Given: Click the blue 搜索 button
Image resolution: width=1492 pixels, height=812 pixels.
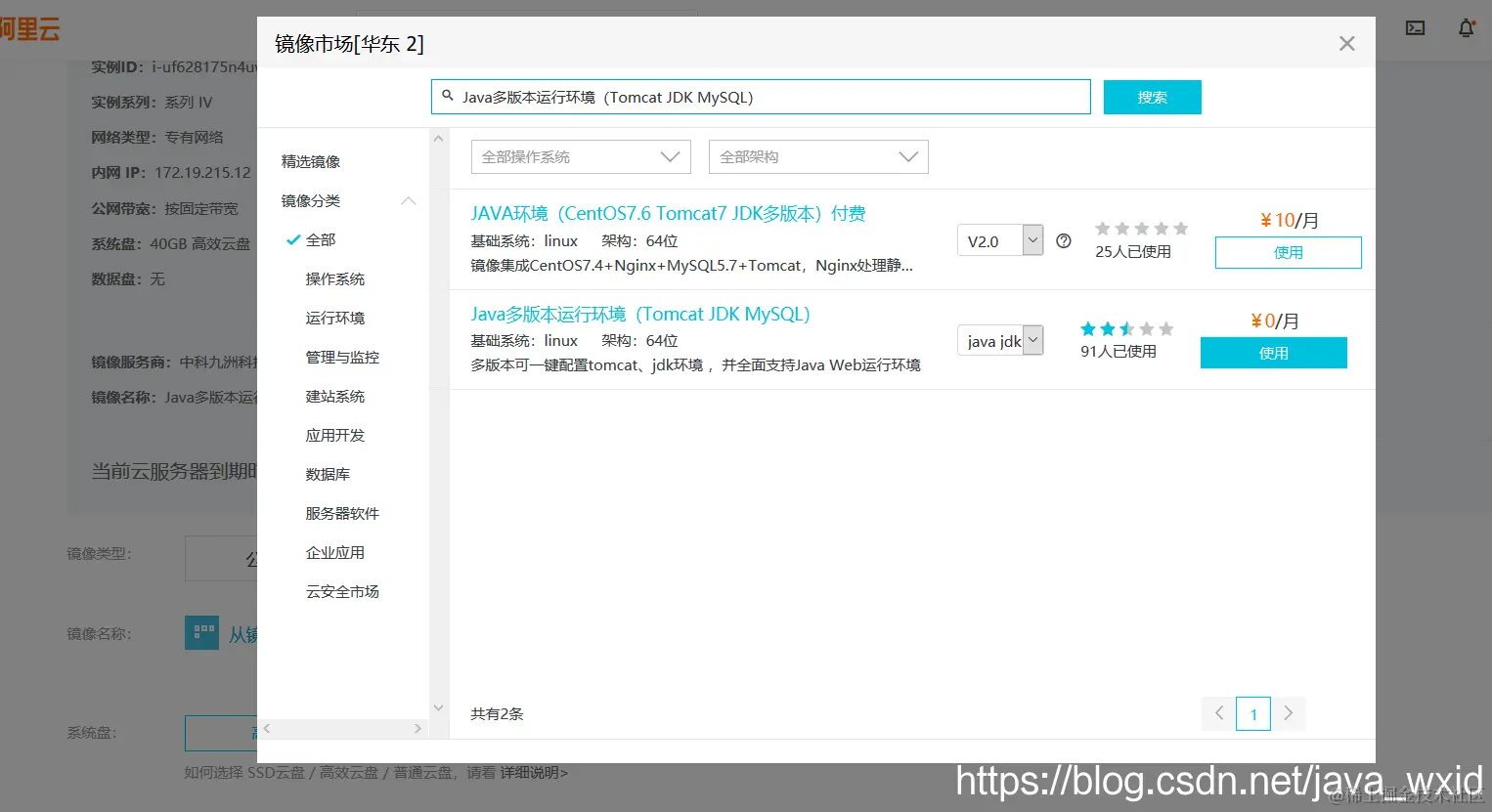Looking at the screenshot, I should coord(1152,97).
